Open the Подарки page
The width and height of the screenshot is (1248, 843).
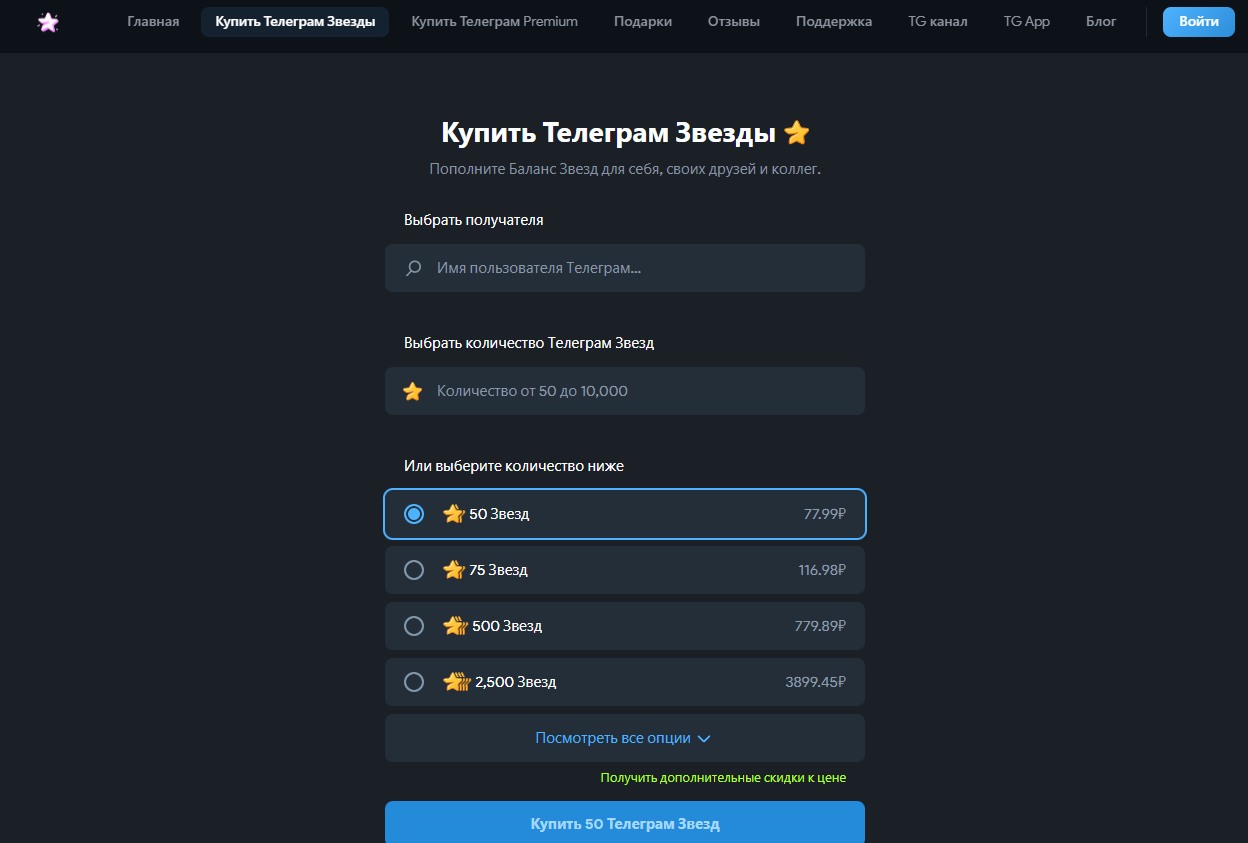pyautogui.click(x=643, y=21)
